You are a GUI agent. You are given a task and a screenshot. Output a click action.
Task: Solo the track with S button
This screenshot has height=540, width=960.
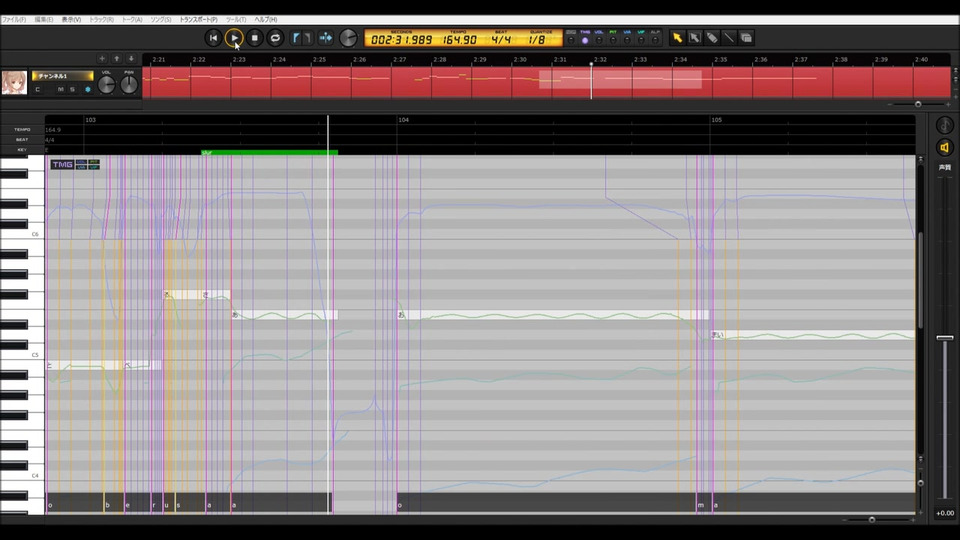click(72, 89)
